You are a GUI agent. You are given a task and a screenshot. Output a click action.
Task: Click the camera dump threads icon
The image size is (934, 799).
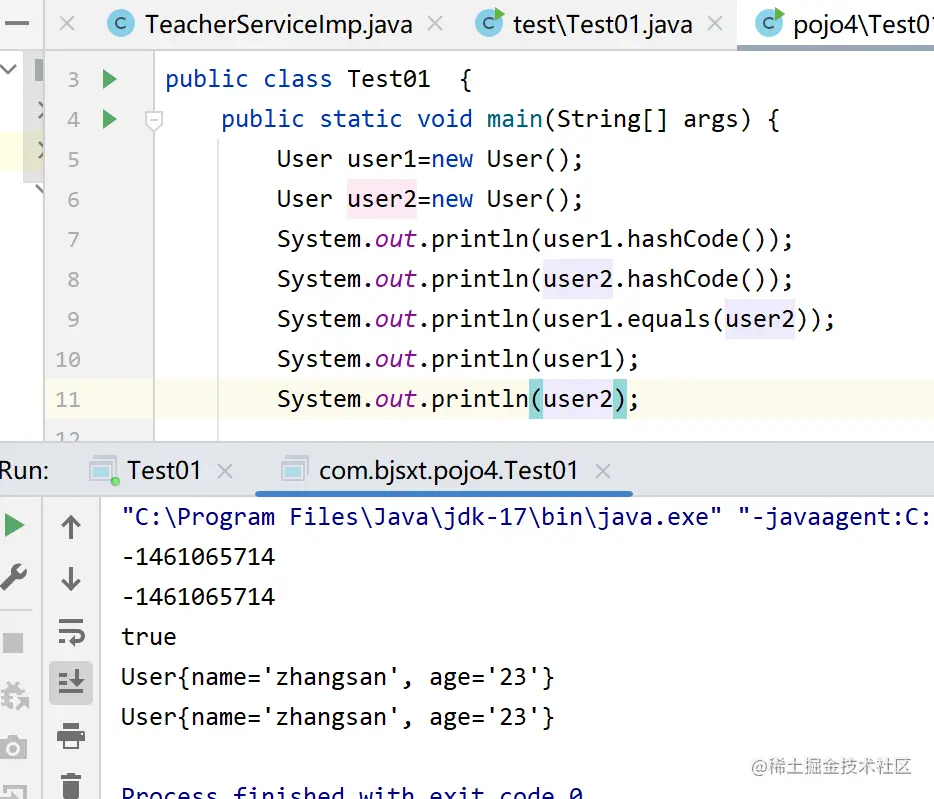tap(13, 747)
